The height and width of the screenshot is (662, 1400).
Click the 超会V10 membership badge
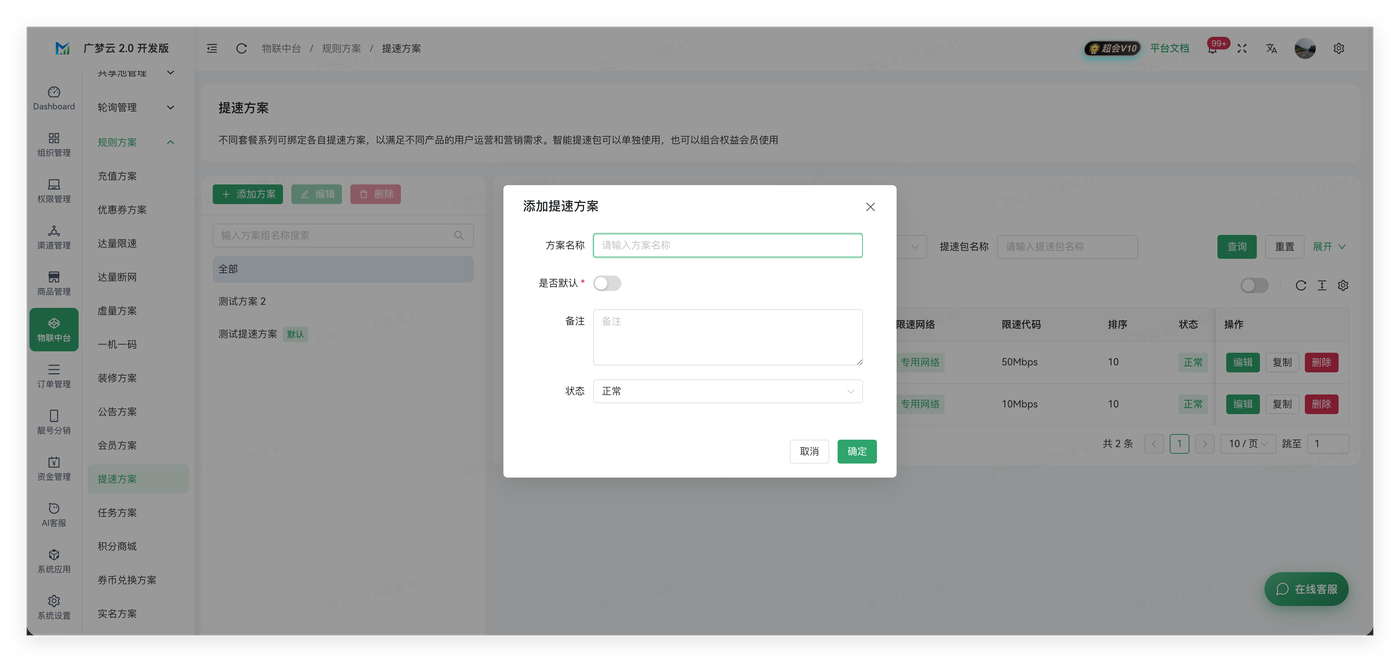(1112, 48)
